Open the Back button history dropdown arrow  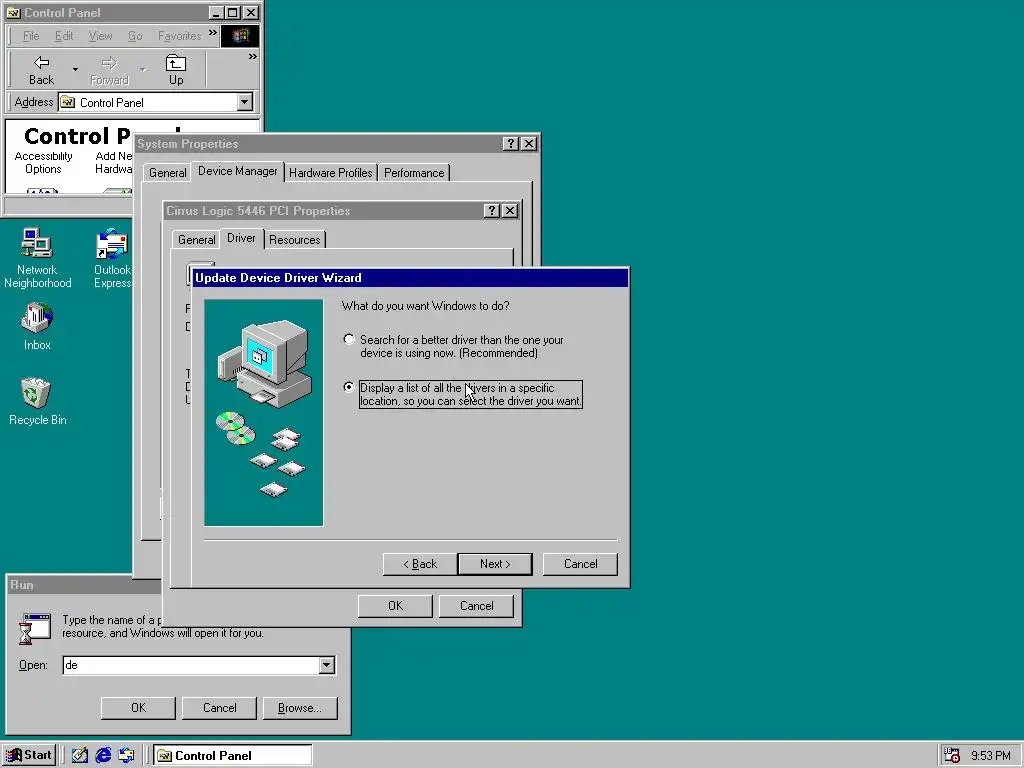pyautogui.click(x=75, y=70)
